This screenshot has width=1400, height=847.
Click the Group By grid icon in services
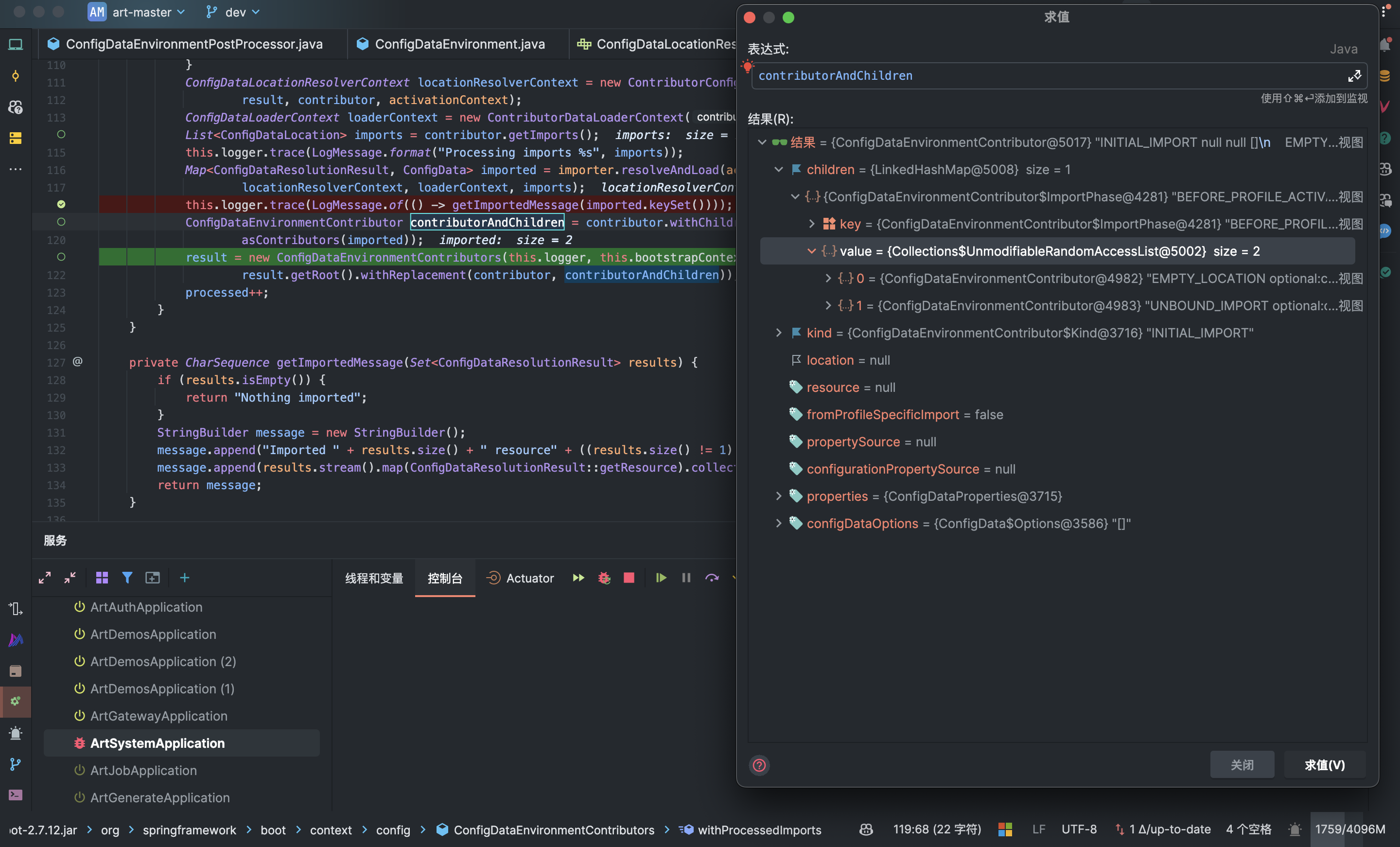[102, 578]
